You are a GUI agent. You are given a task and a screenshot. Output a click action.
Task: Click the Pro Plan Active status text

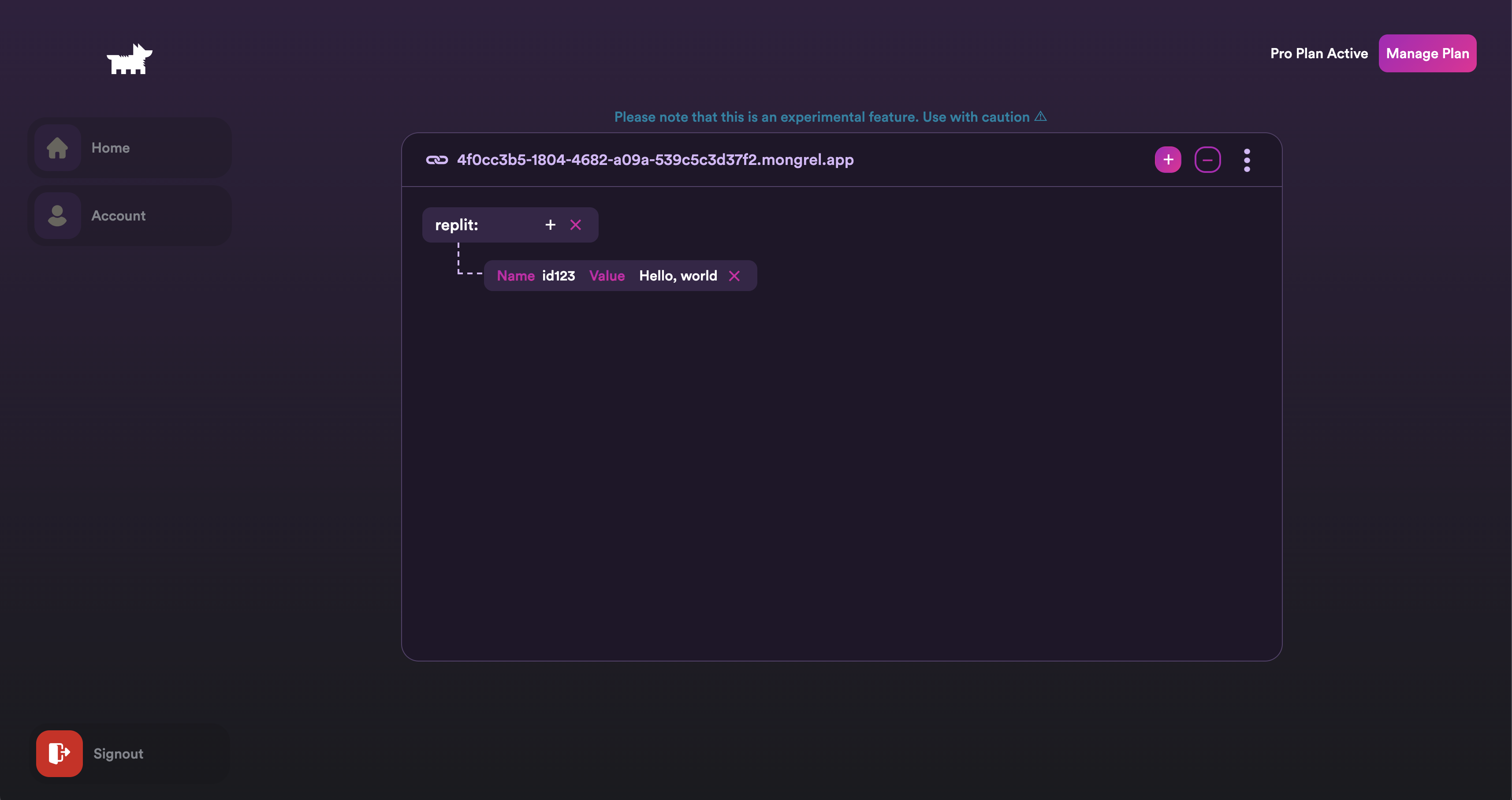pyautogui.click(x=1318, y=53)
